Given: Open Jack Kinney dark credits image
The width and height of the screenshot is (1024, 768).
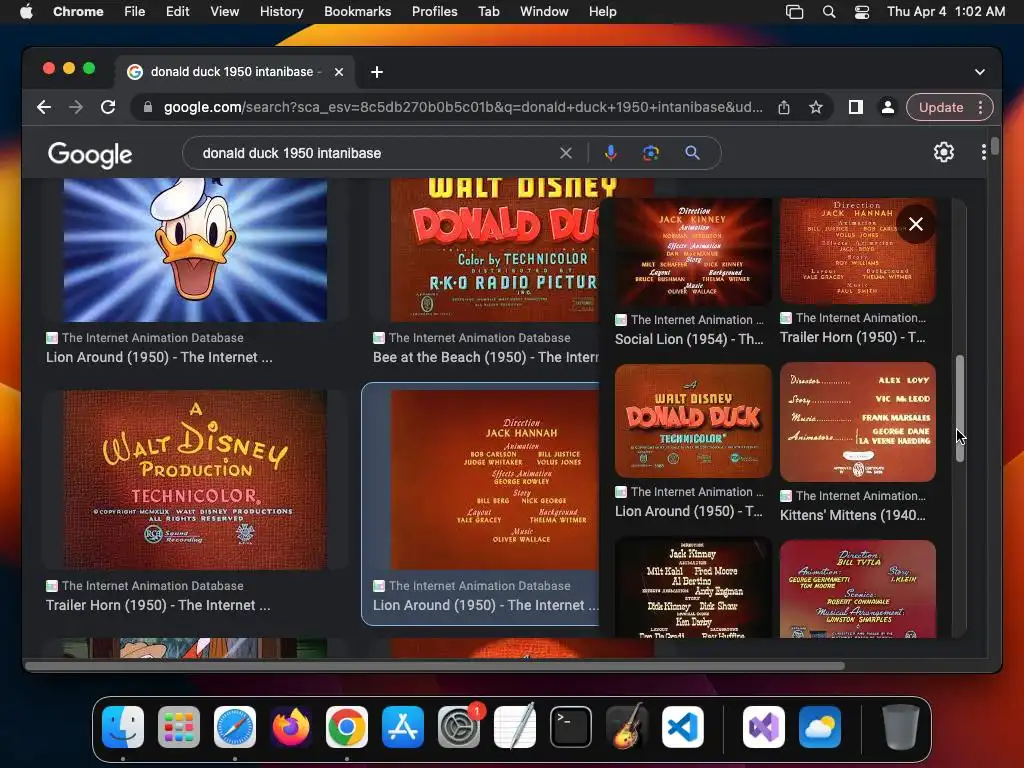Looking at the screenshot, I should pos(693,587).
